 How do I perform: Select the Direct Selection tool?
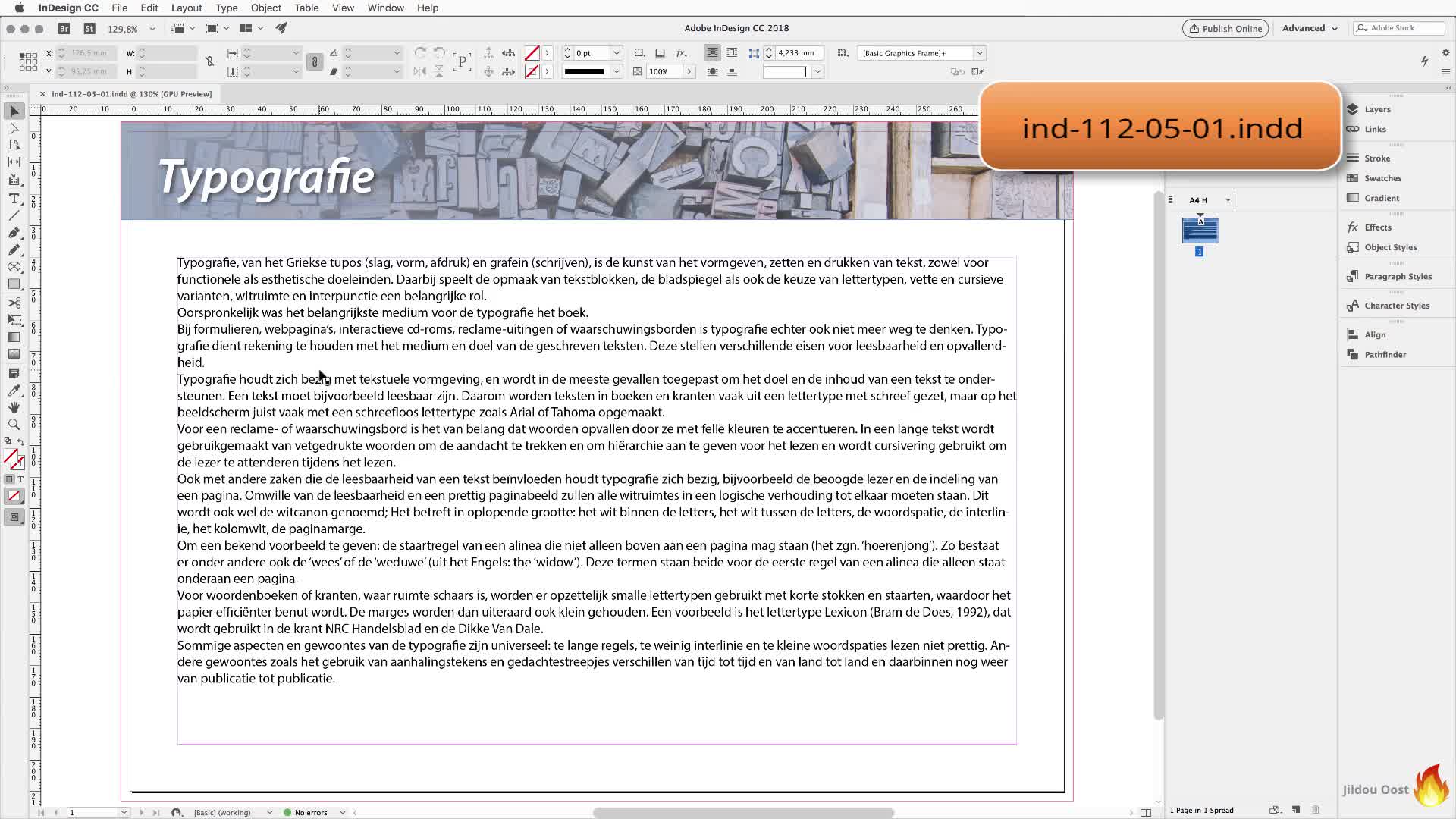(x=14, y=128)
